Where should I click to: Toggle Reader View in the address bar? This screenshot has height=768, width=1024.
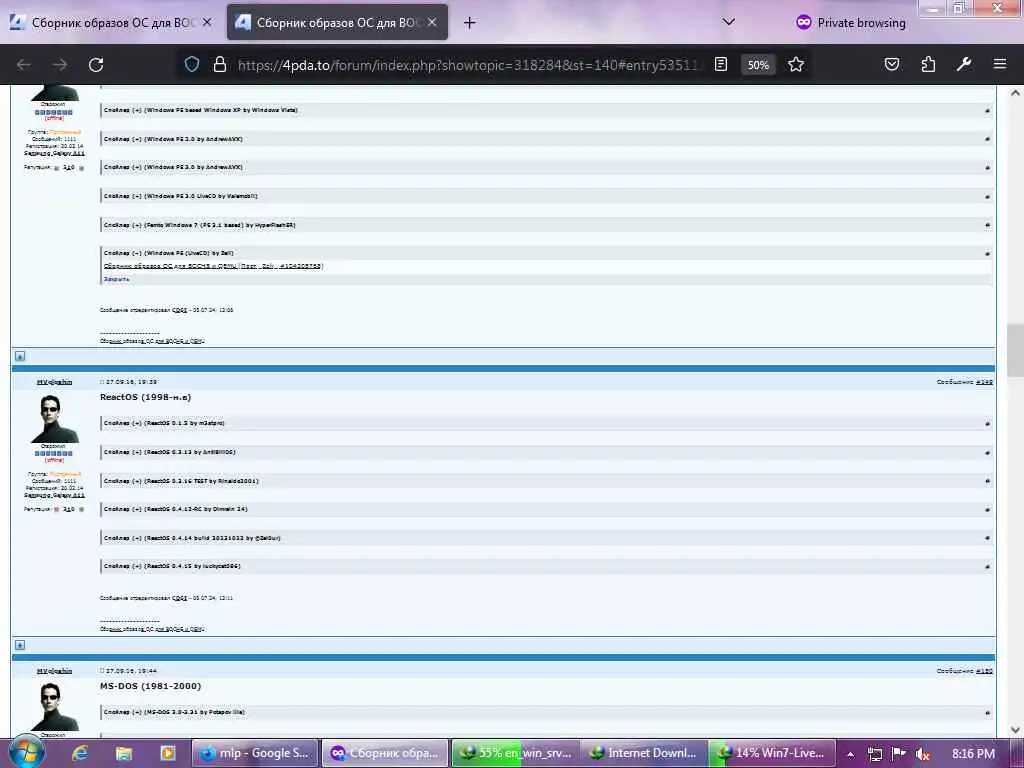(x=721, y=65)
